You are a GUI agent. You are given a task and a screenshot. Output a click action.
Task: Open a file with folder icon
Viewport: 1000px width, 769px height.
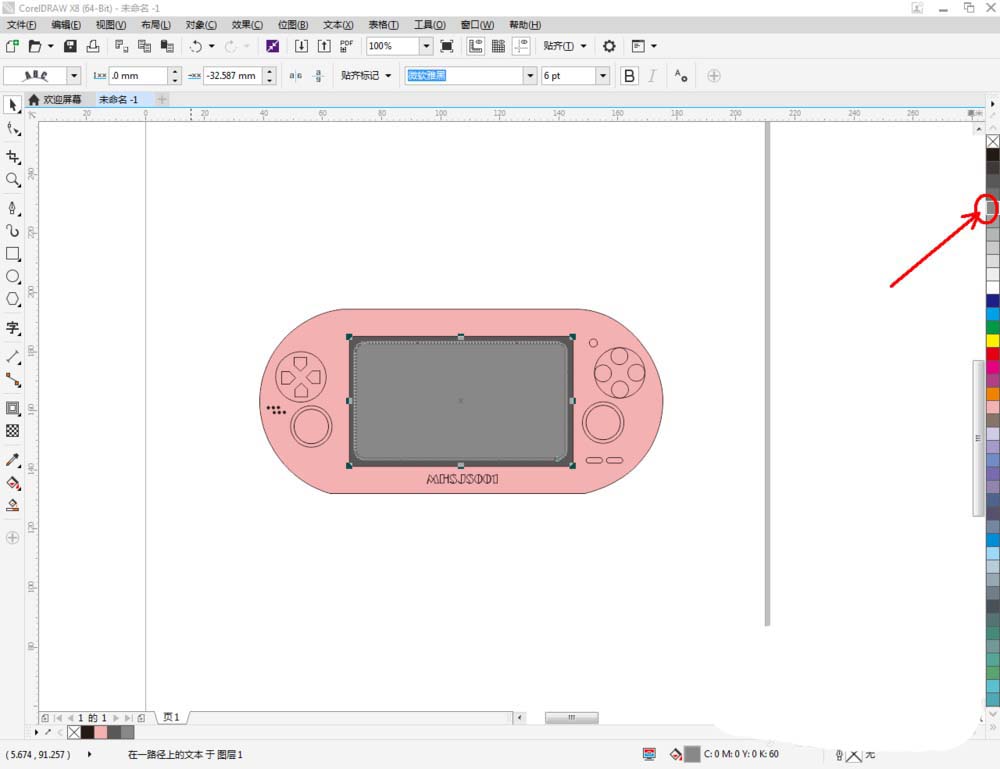tap(34, 46)
